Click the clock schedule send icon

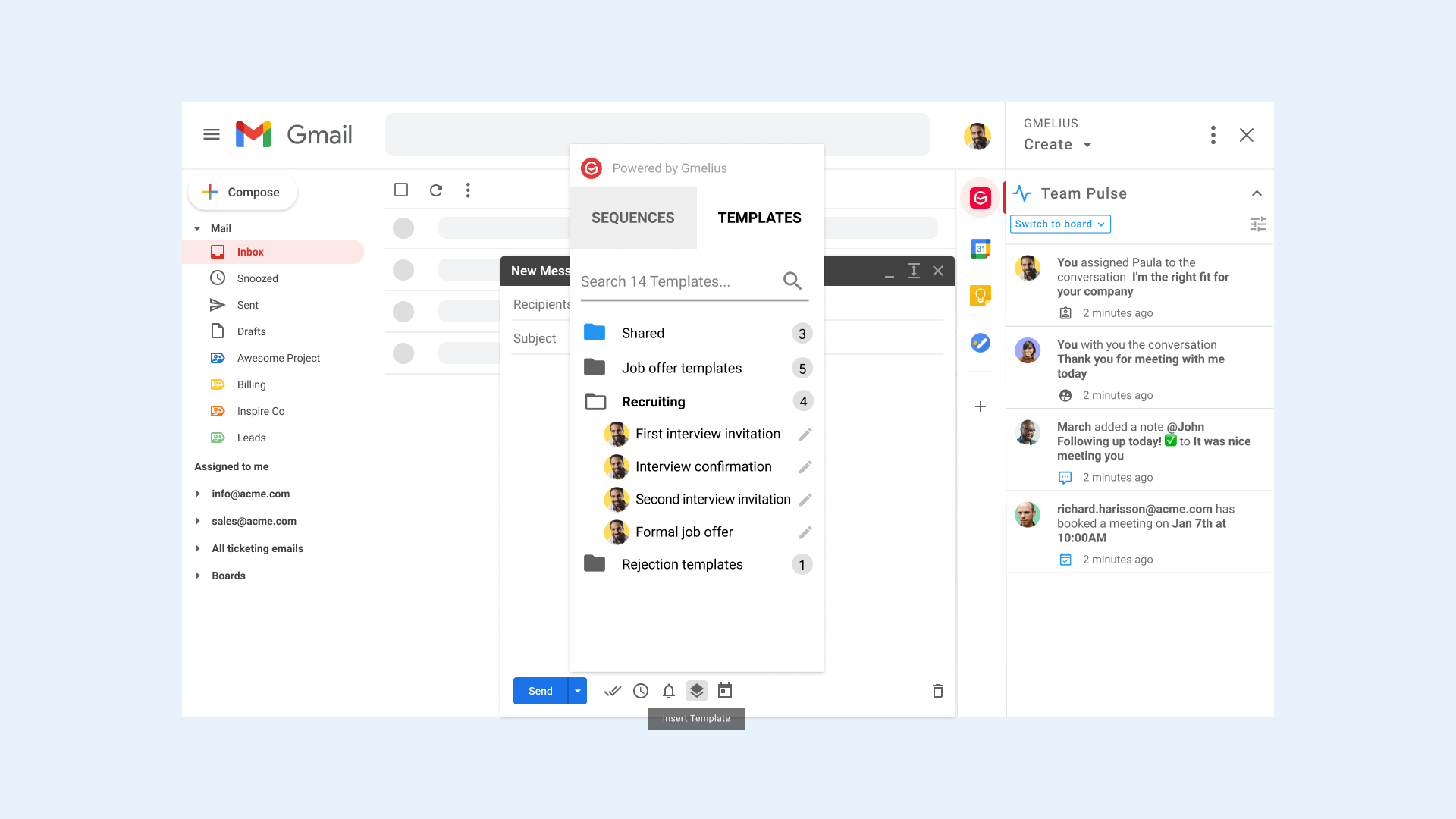641,691
